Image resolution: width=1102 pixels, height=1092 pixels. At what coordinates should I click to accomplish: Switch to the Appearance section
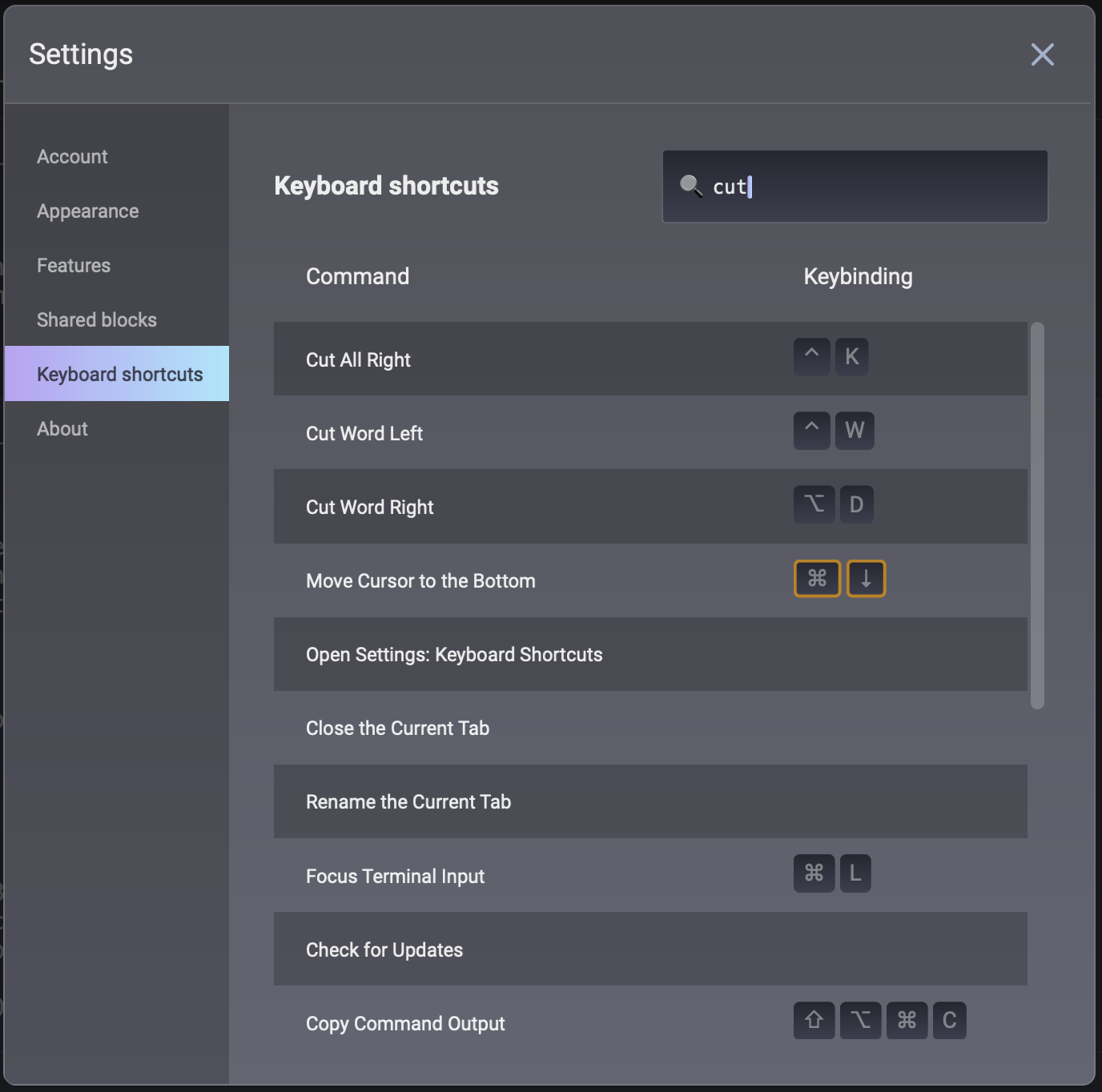coord(88,211)
